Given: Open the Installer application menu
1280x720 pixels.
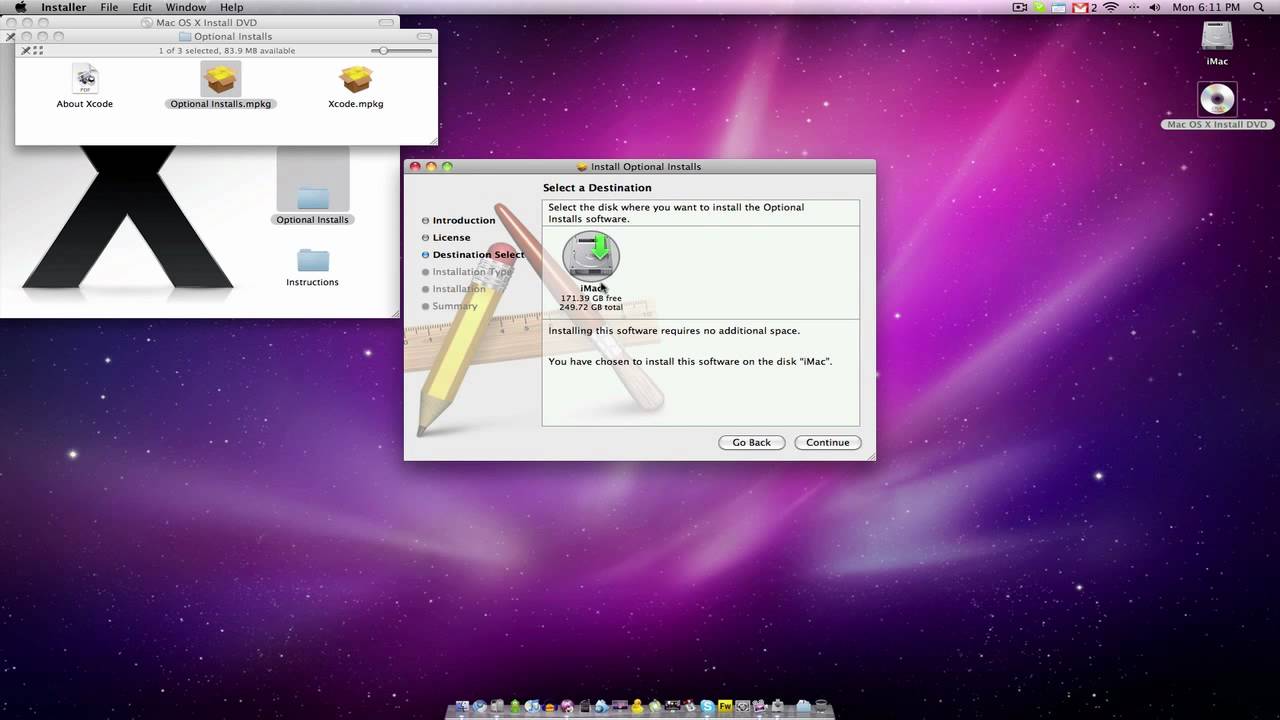Looking at the screenshot, I should 63,7.
